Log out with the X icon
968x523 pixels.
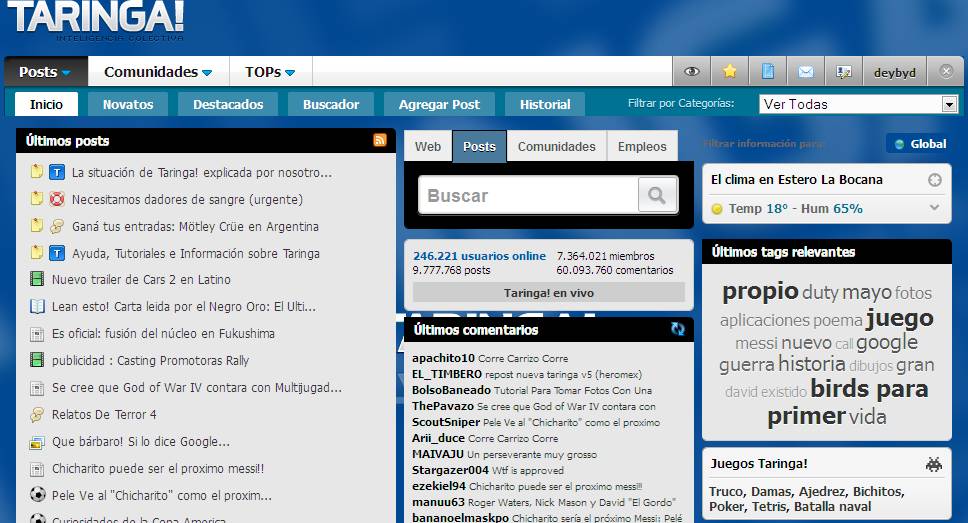[946, 72]
